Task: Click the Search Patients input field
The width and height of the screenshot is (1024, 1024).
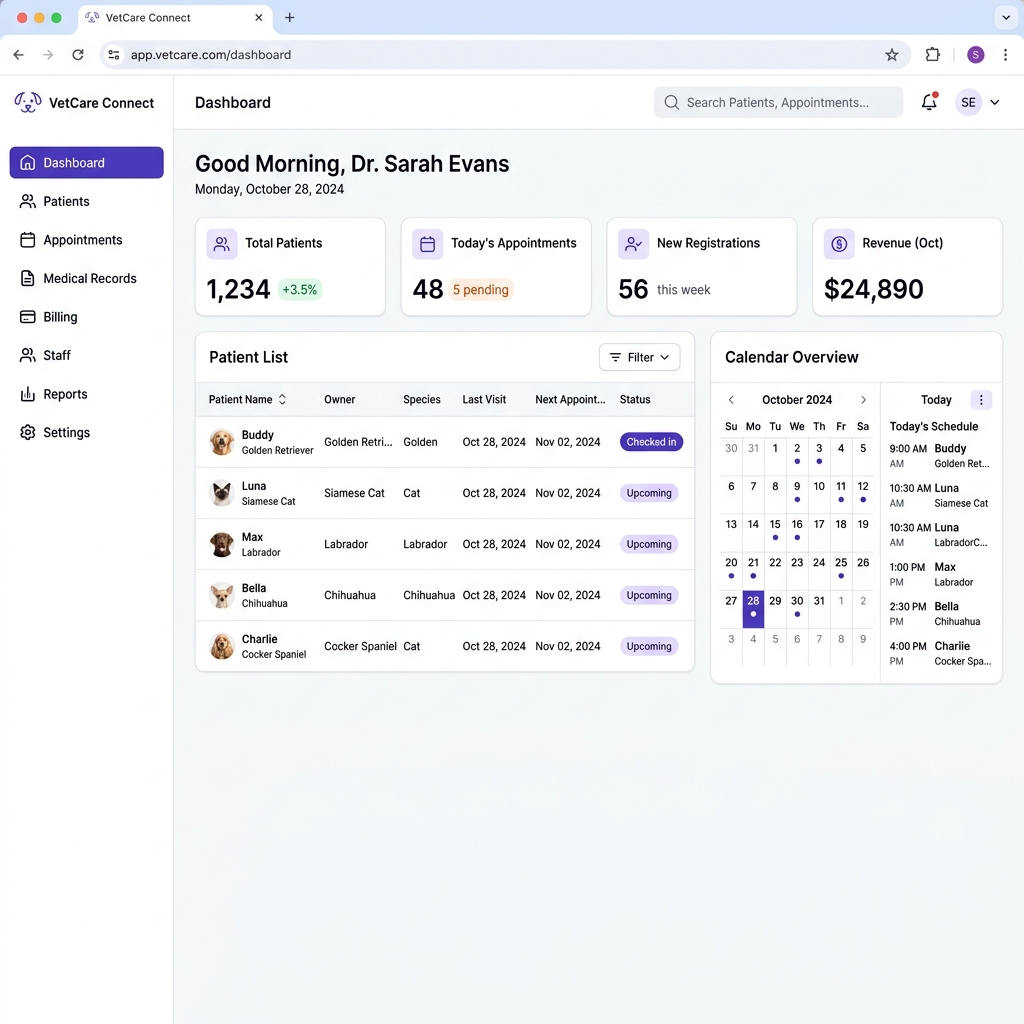Action: tap(778, 102)
